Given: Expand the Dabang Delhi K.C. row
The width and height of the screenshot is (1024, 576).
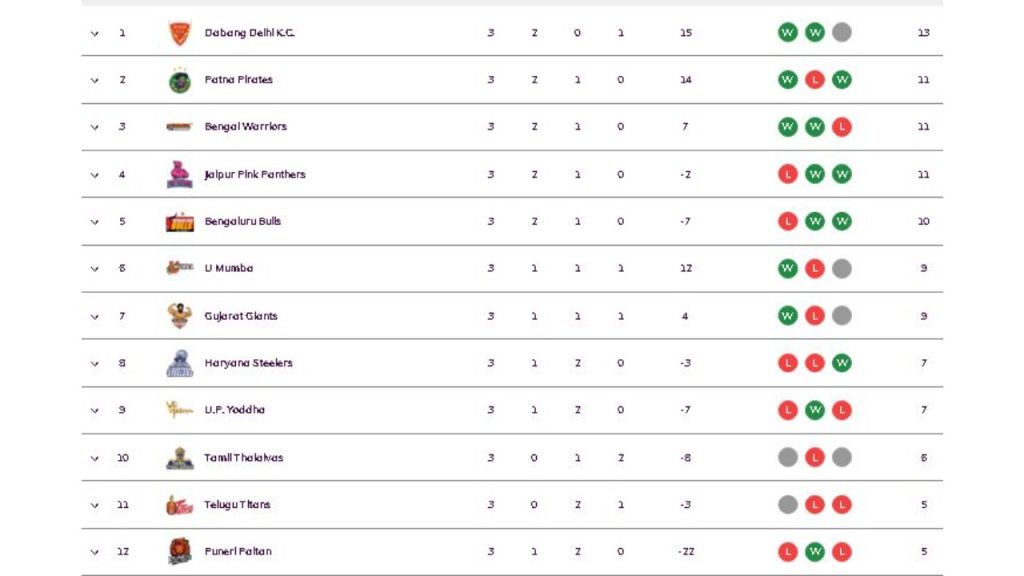Looking at the screenshot, I should point(95,33).
